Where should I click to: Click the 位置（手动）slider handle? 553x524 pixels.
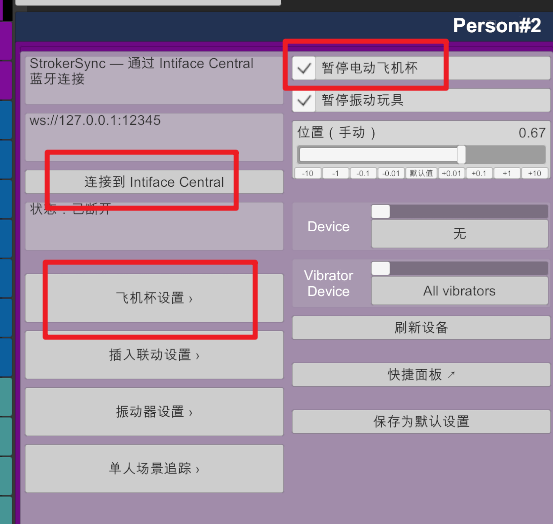[461, 154]
